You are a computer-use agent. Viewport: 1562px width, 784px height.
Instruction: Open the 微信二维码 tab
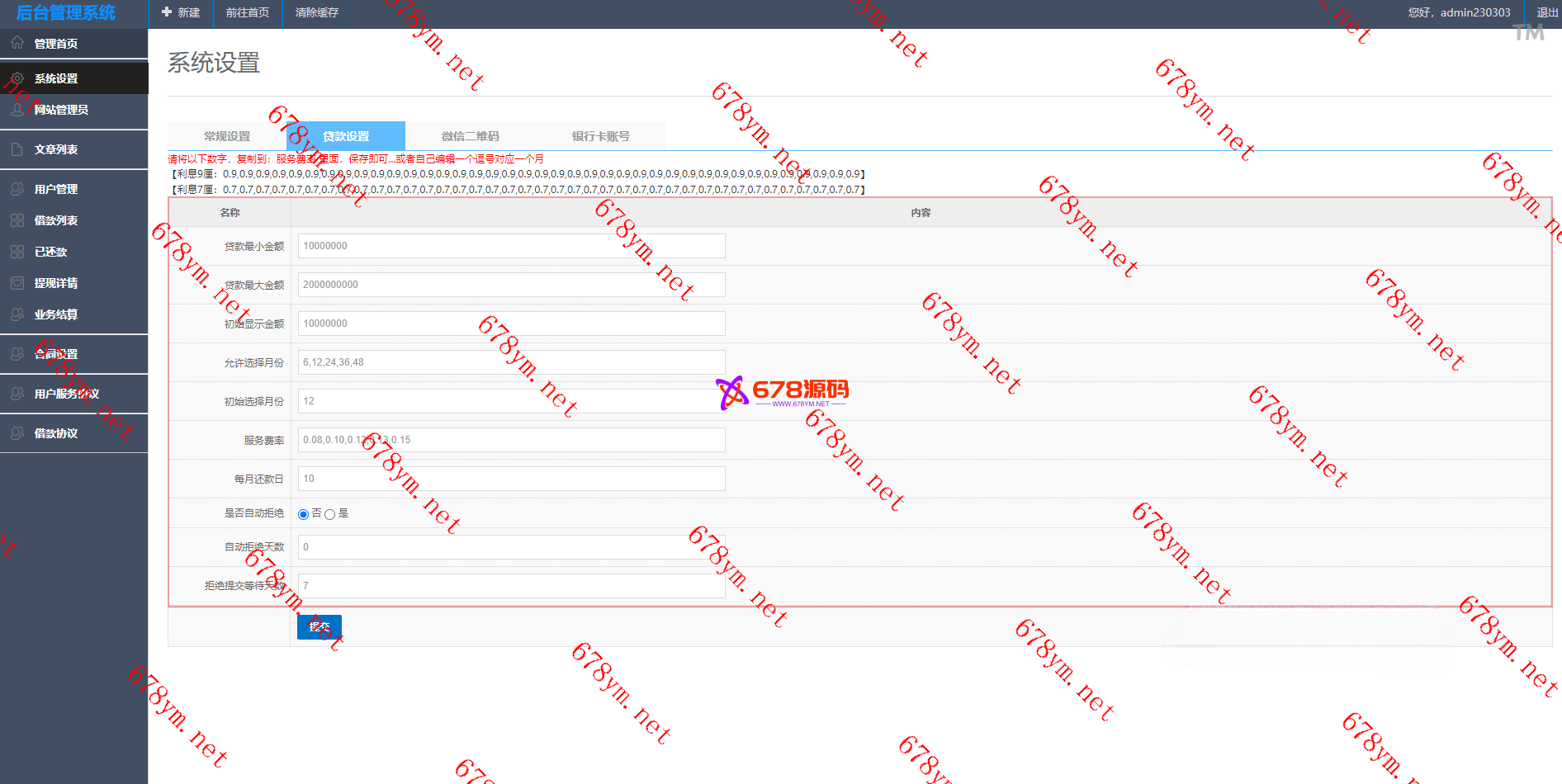(x=470, y=136)
